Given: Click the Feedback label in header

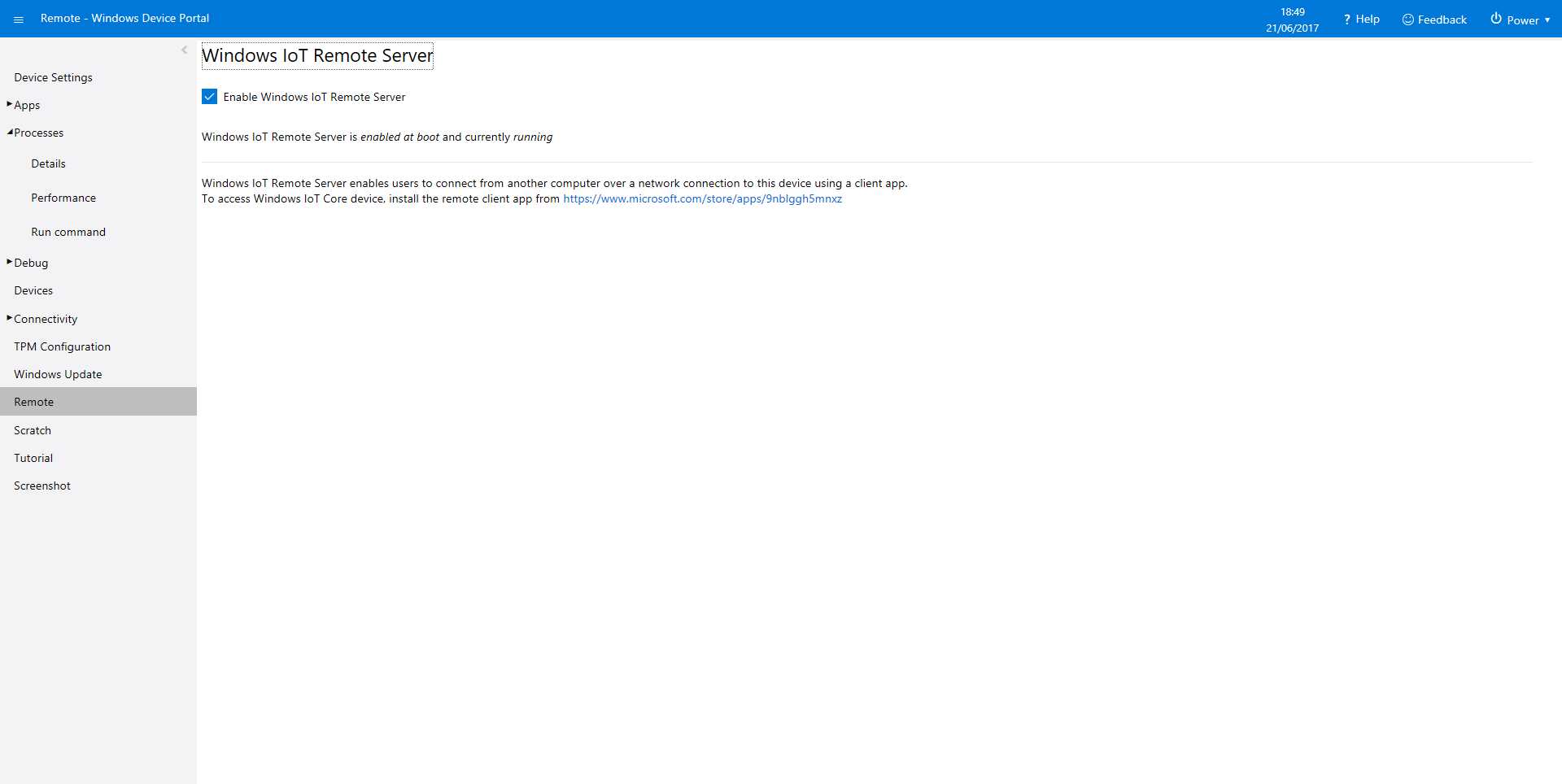Looking at the screenshot, I should (x=1442, y=20).
